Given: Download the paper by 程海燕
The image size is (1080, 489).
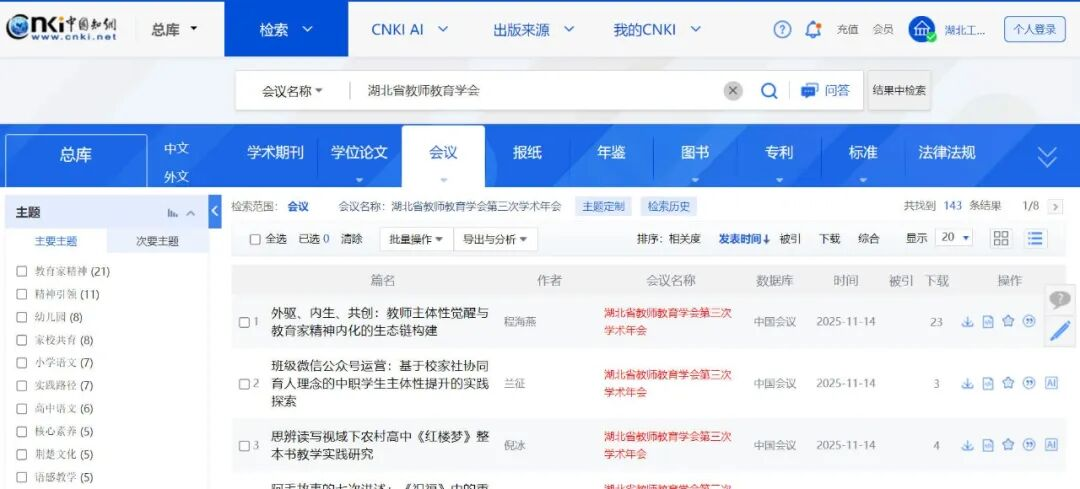Looking at the screenshot, I should (967, 322).
